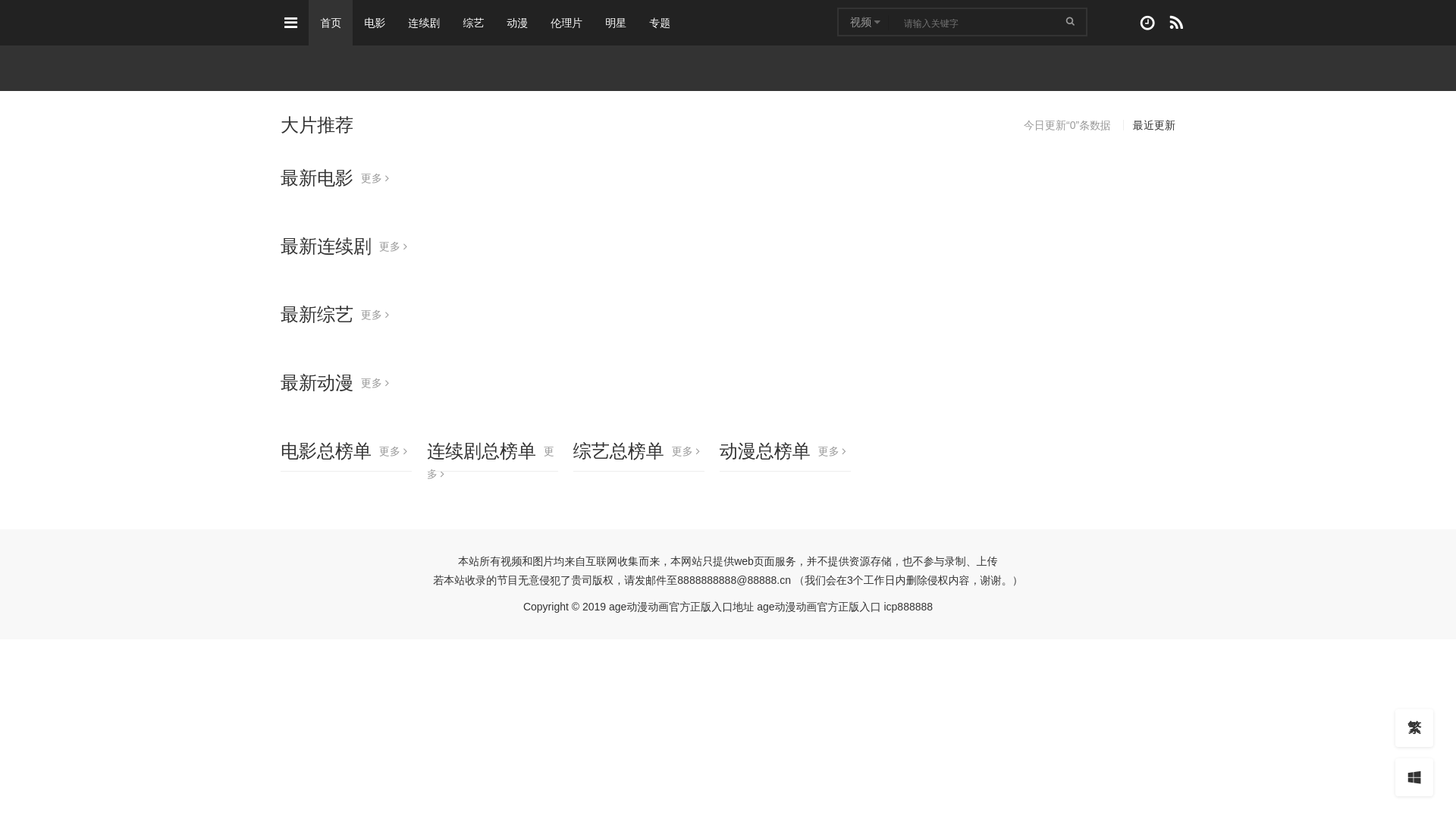Click the 大片推荐 heading
This screenshot has height=819, width=1456.
(x=317, y=125)
